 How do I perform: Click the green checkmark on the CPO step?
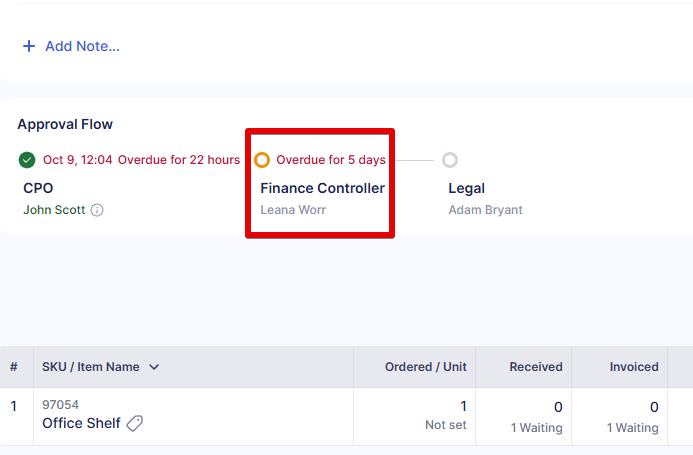coord(26,160)
